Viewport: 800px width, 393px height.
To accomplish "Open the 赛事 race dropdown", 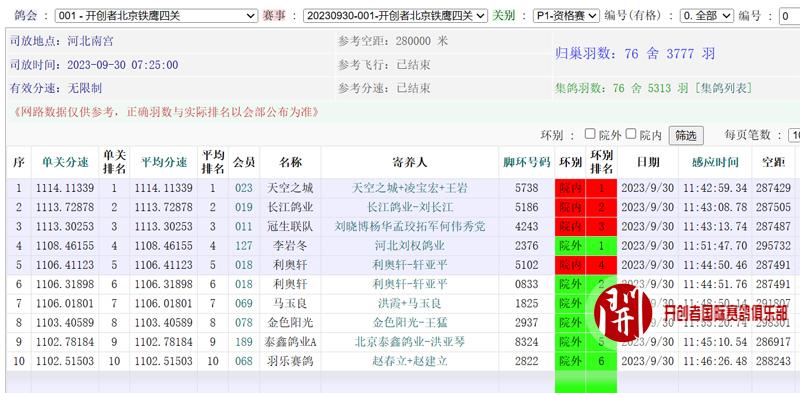I will pos(395,16).
